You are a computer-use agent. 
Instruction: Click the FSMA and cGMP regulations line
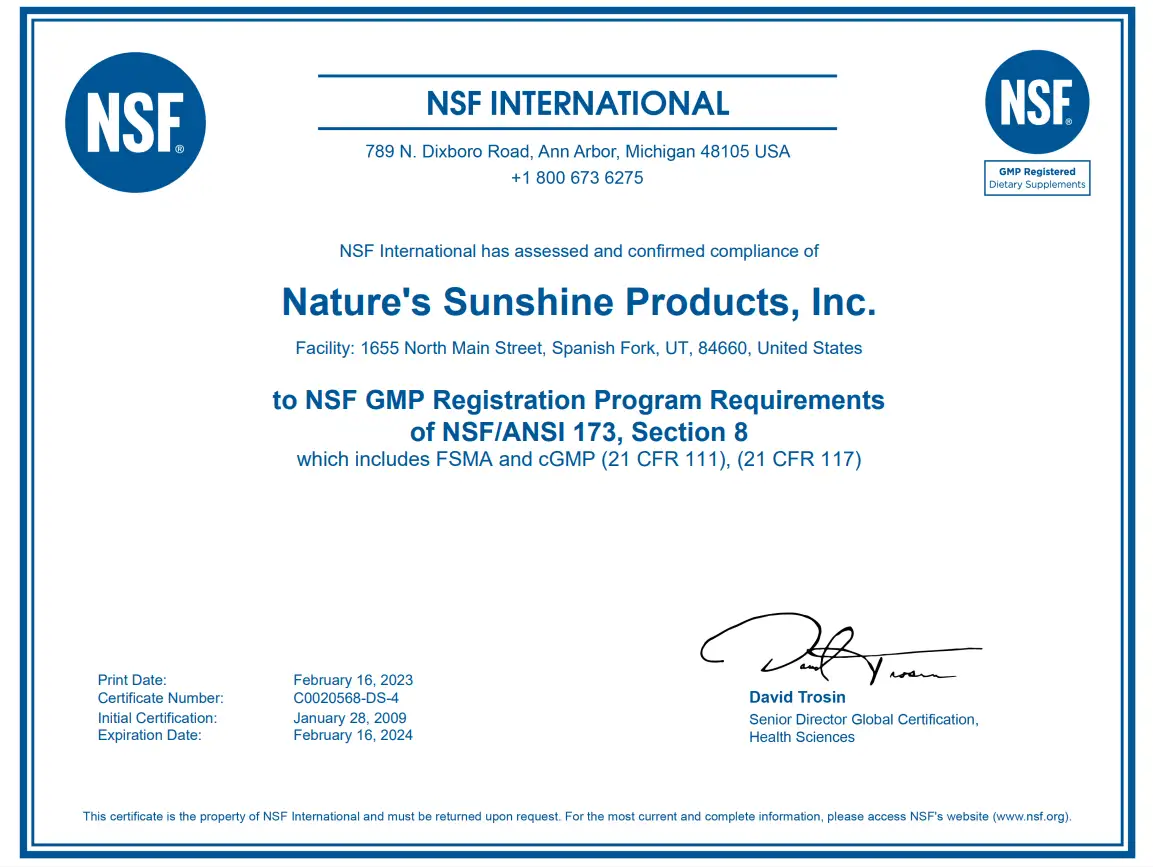tap(578, 460)
